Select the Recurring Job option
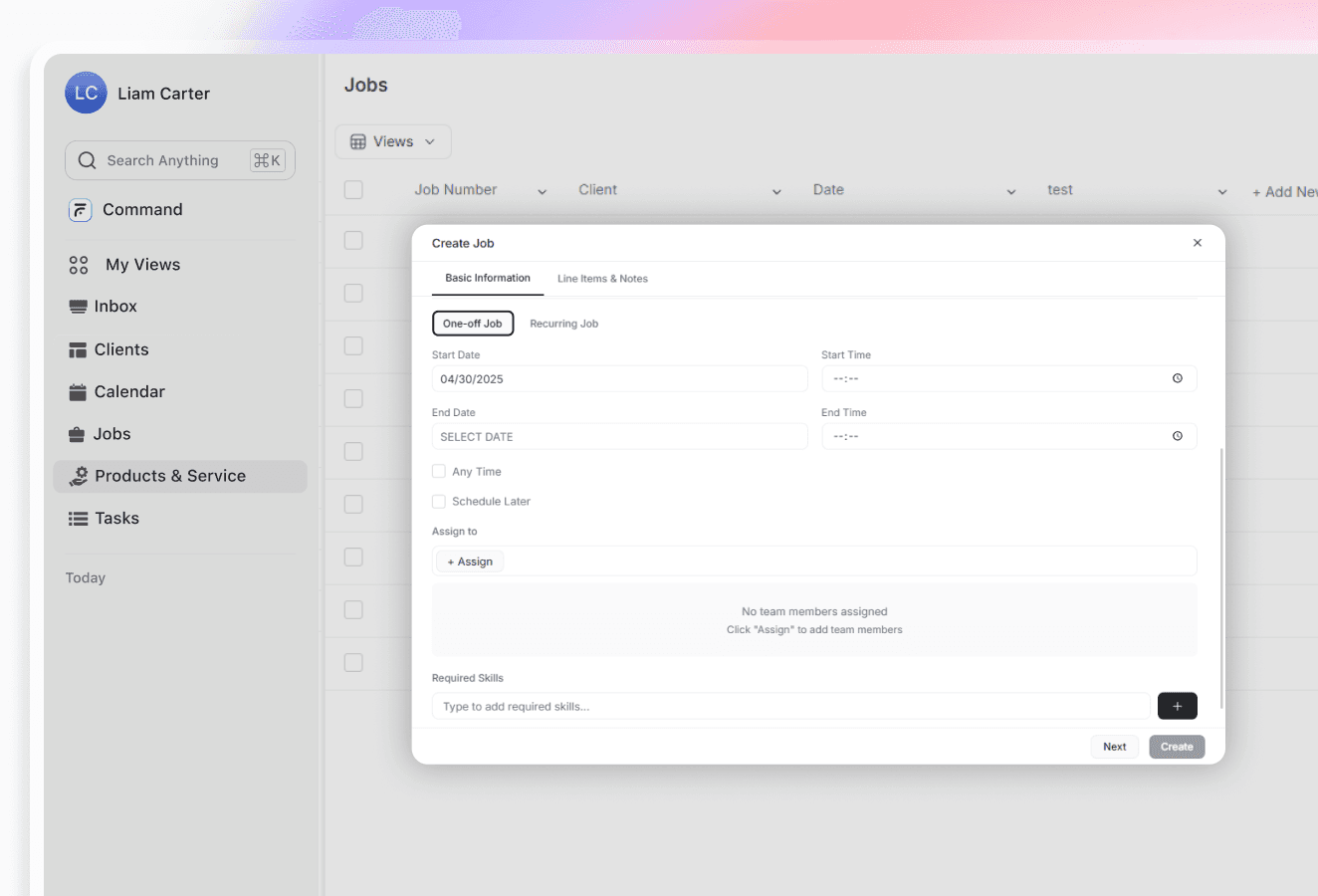Screen dimensions: 1318x896 click(x=563, y=323)
